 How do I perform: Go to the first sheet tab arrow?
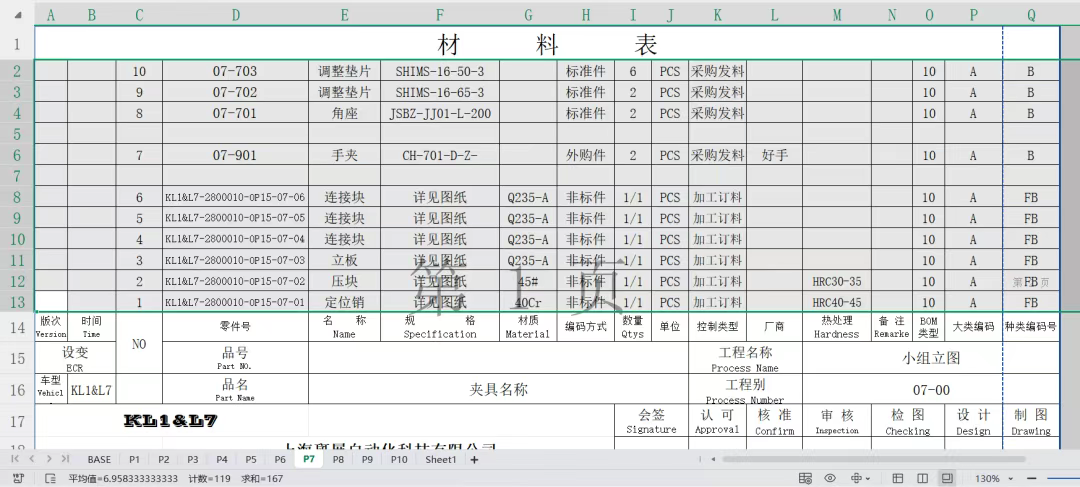coord(16,459)
